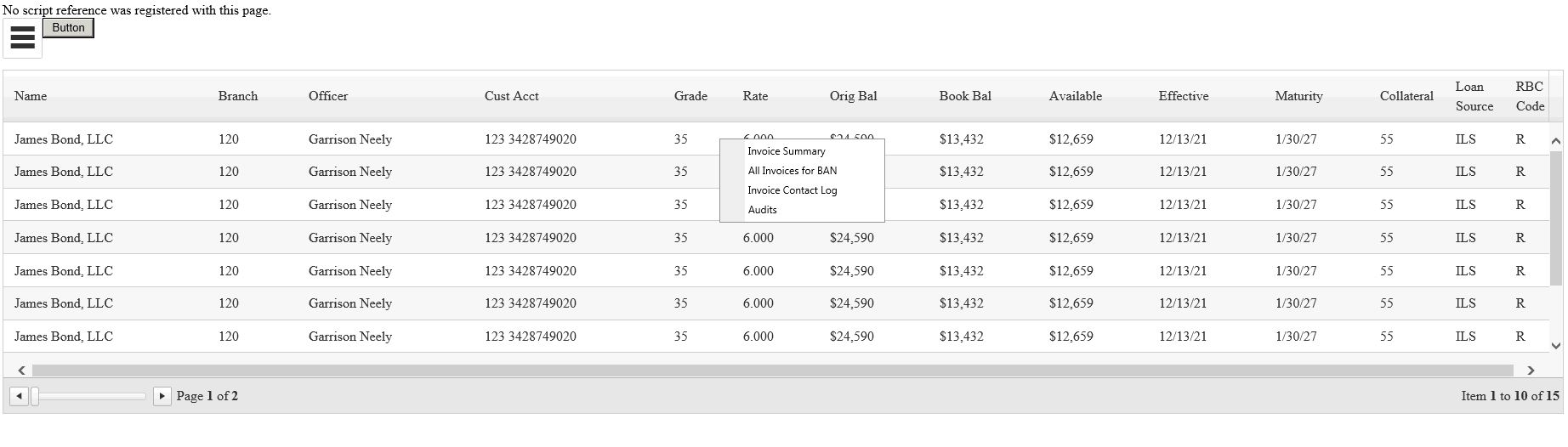Click the pager slider handle
The width and height of the screenshot is (1568, 447).
[35, 396]
